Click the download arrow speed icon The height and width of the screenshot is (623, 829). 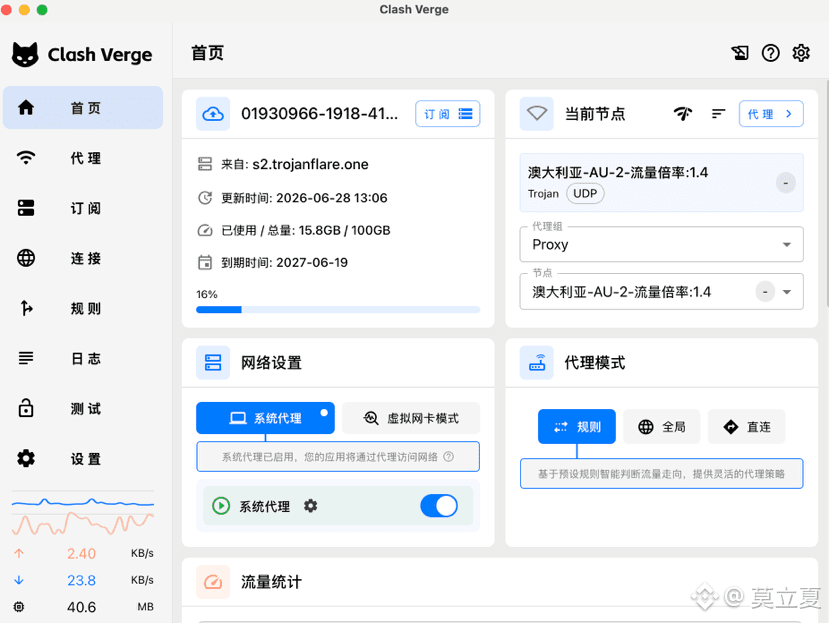point(19,580)
